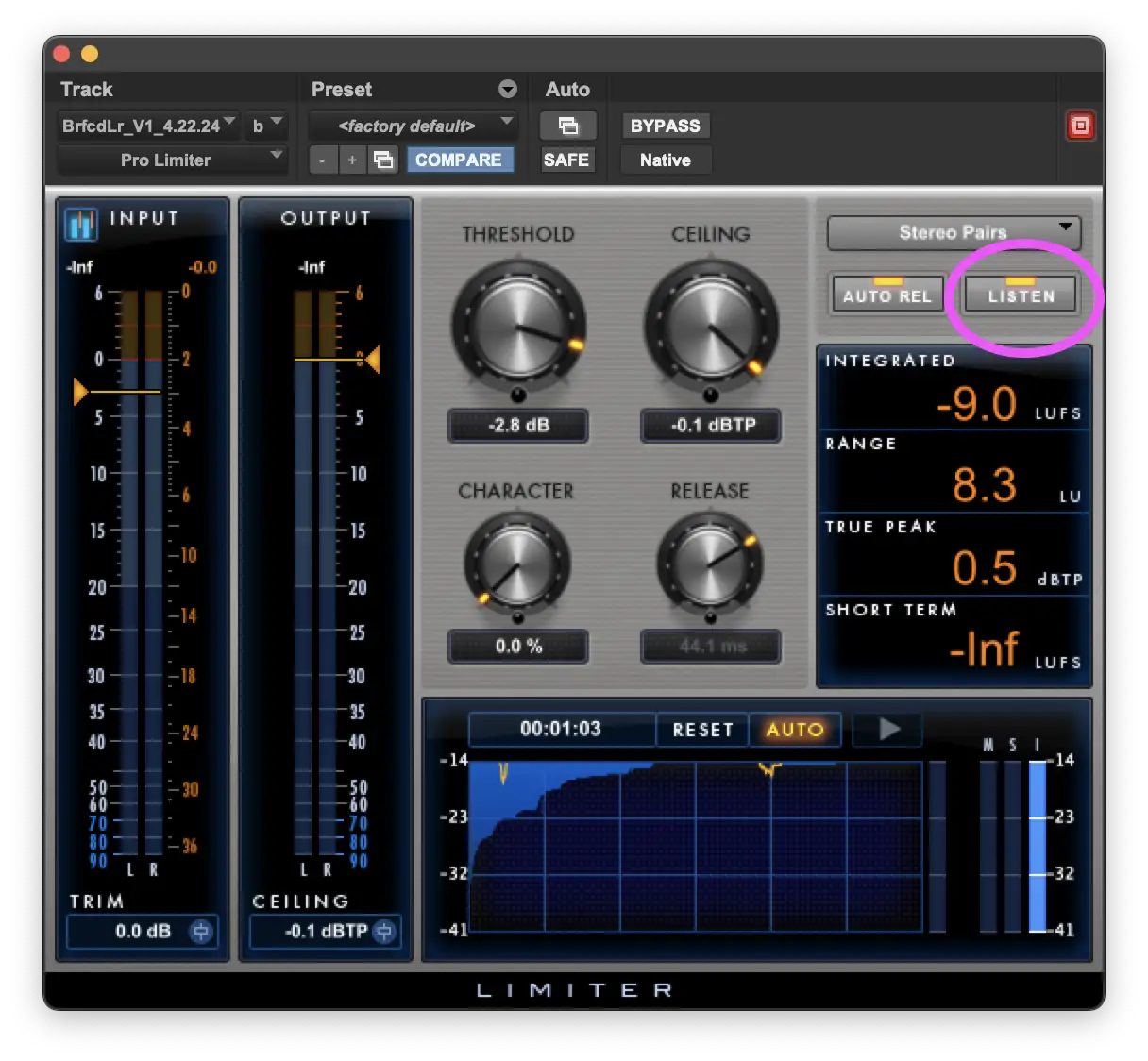Click the preset settings copy icon
This screenshot has width=1148, height=1061.
(x=383, y=160)
